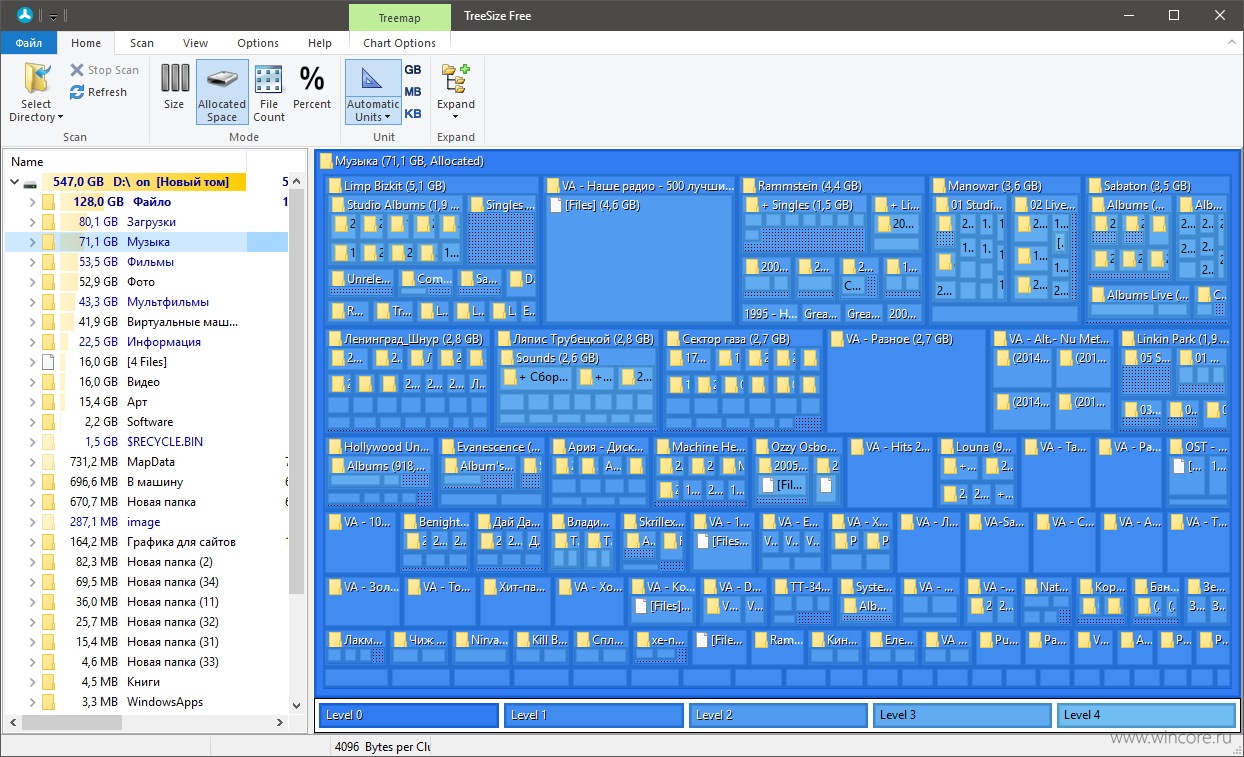This screenshot has width=1244, height=757.
Task: Select Level 1 color legend
Action: pos(593,715)
